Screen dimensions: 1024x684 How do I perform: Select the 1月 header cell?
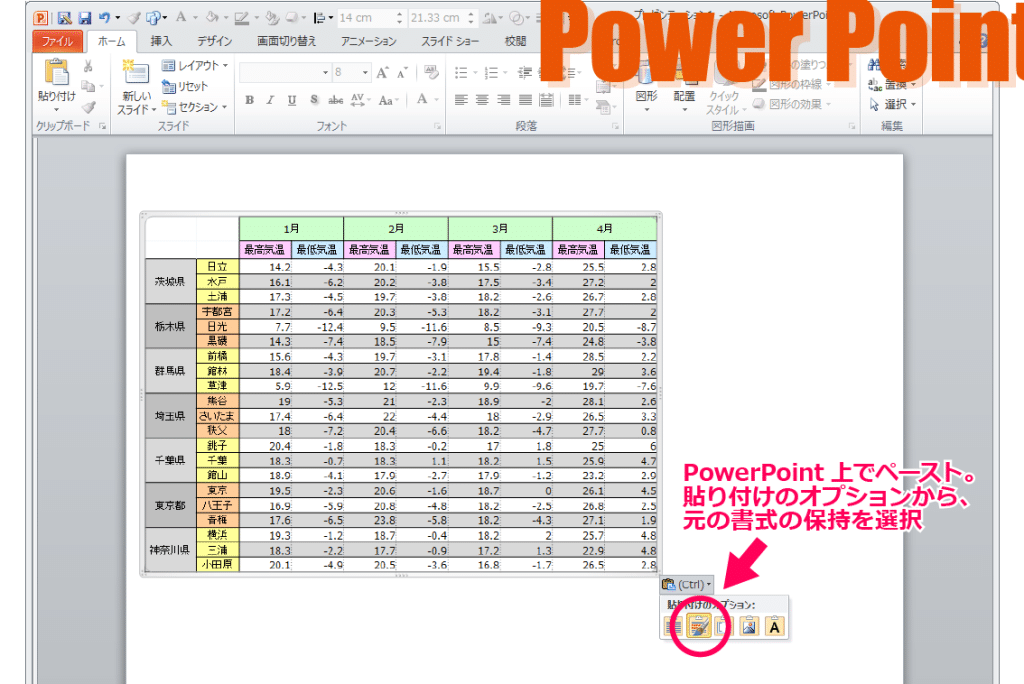coord(291,229)
